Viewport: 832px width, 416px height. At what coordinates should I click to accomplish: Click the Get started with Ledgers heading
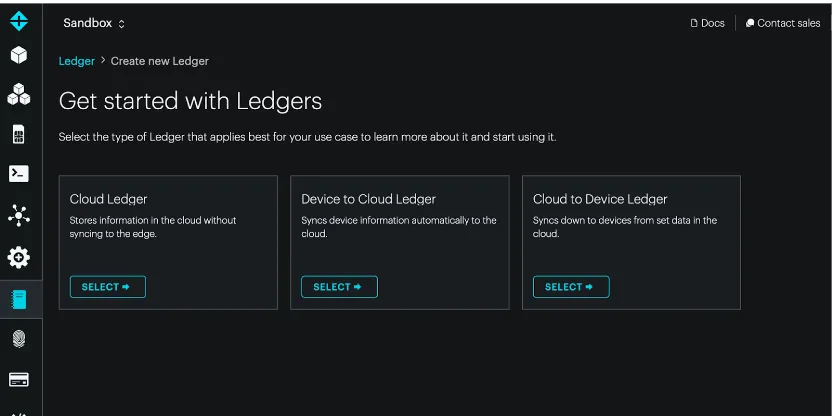(x=190, y=101)
